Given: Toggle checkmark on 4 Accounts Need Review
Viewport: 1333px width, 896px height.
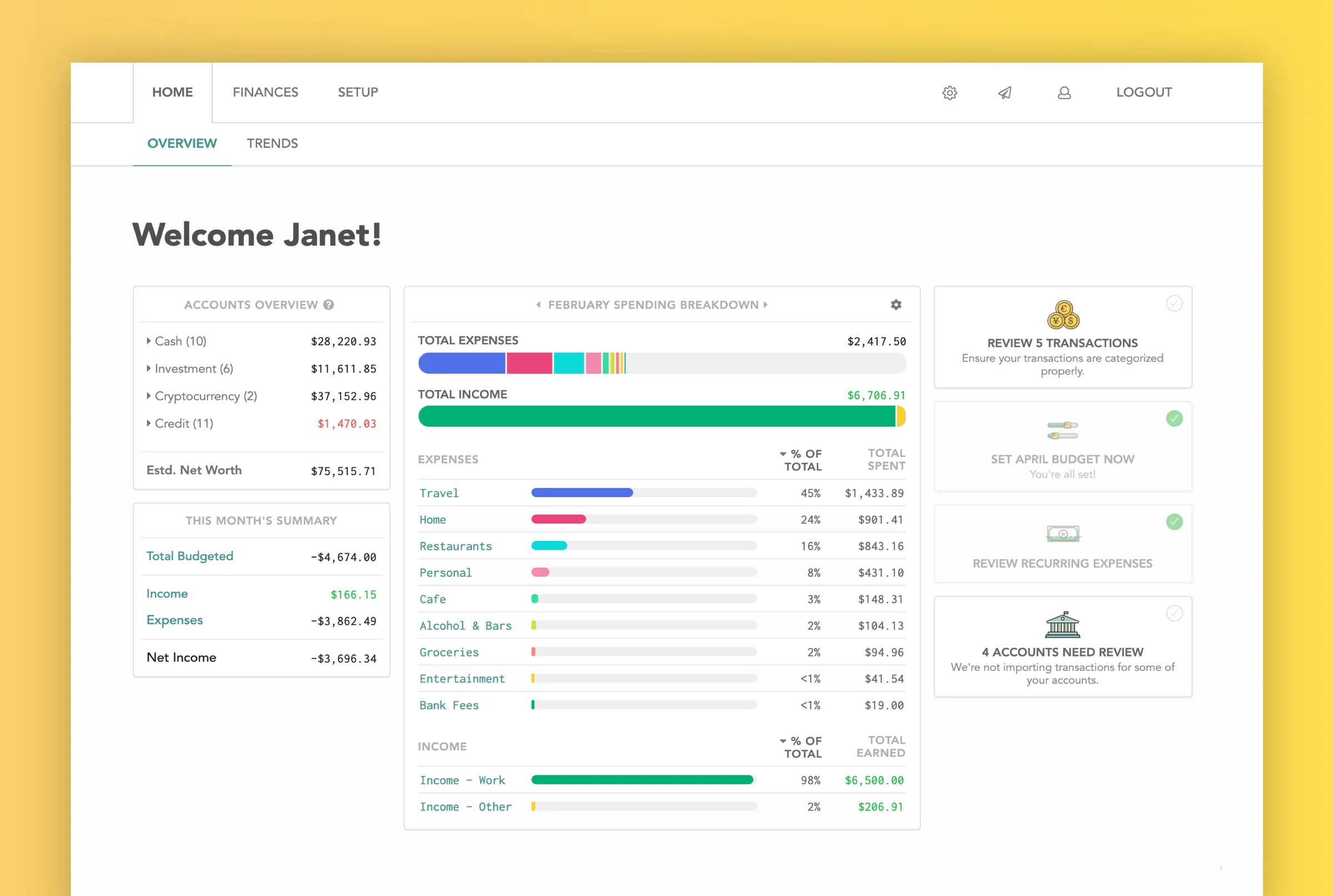Looking at the screenshot, I should point(1174,613).
